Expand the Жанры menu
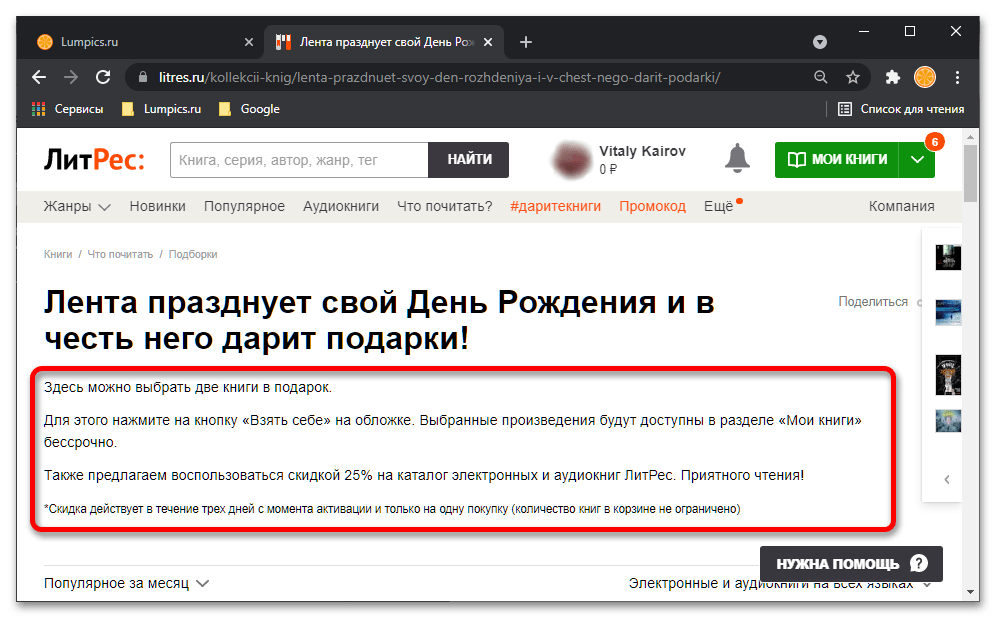 [x=77, y=206]
